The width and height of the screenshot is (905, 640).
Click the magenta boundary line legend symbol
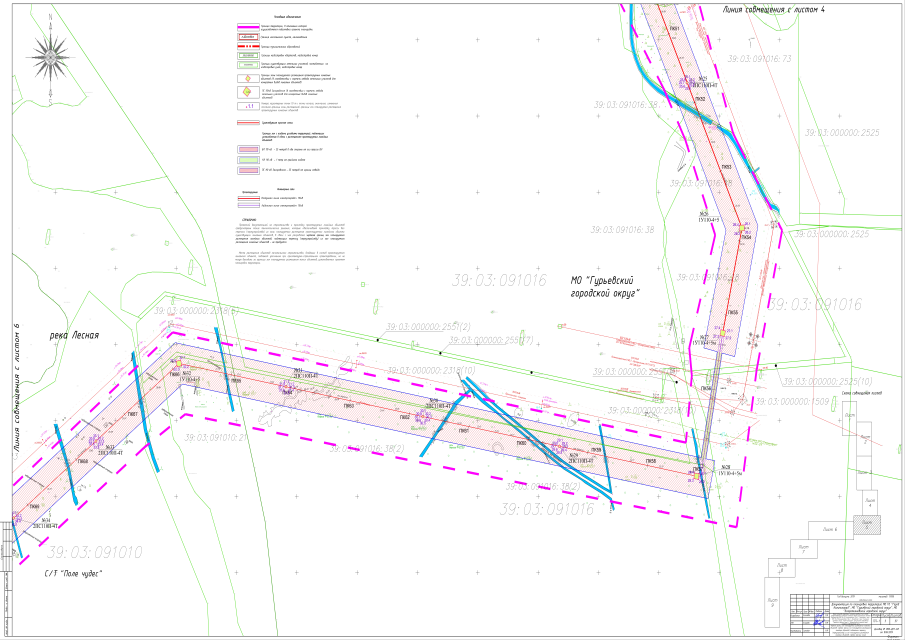pos(246,29)
